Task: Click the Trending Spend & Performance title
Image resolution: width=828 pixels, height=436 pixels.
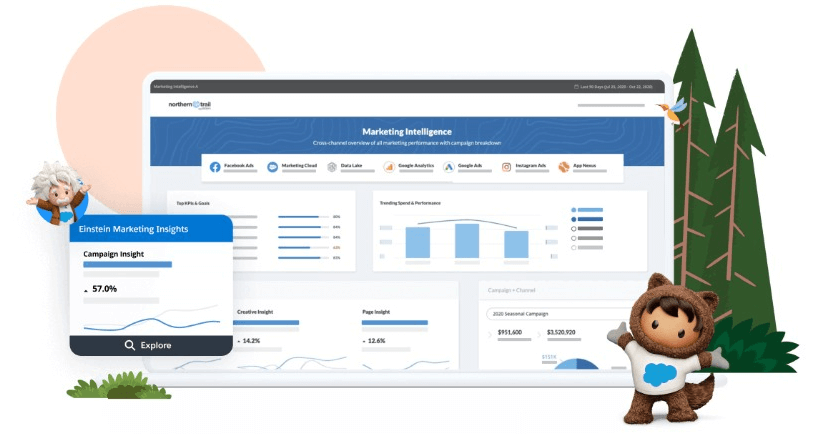Action: click(410, 203)
